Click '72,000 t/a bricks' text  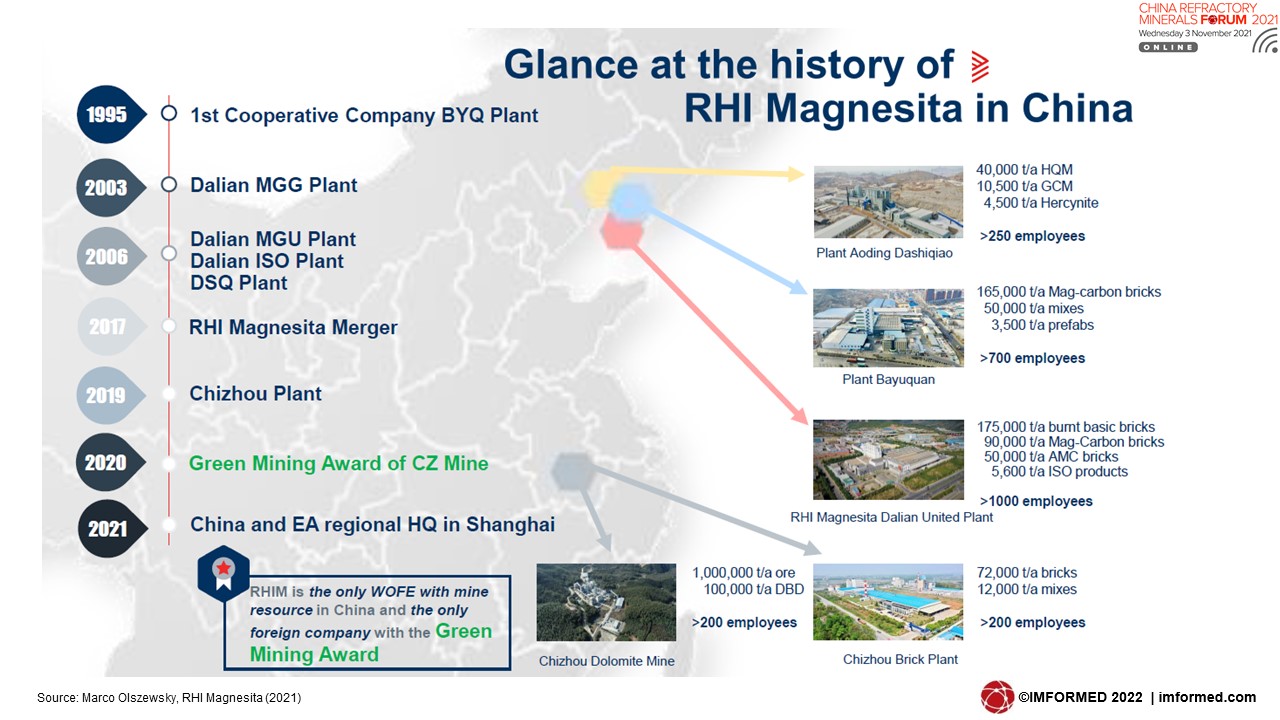(x=1027, y=573)
